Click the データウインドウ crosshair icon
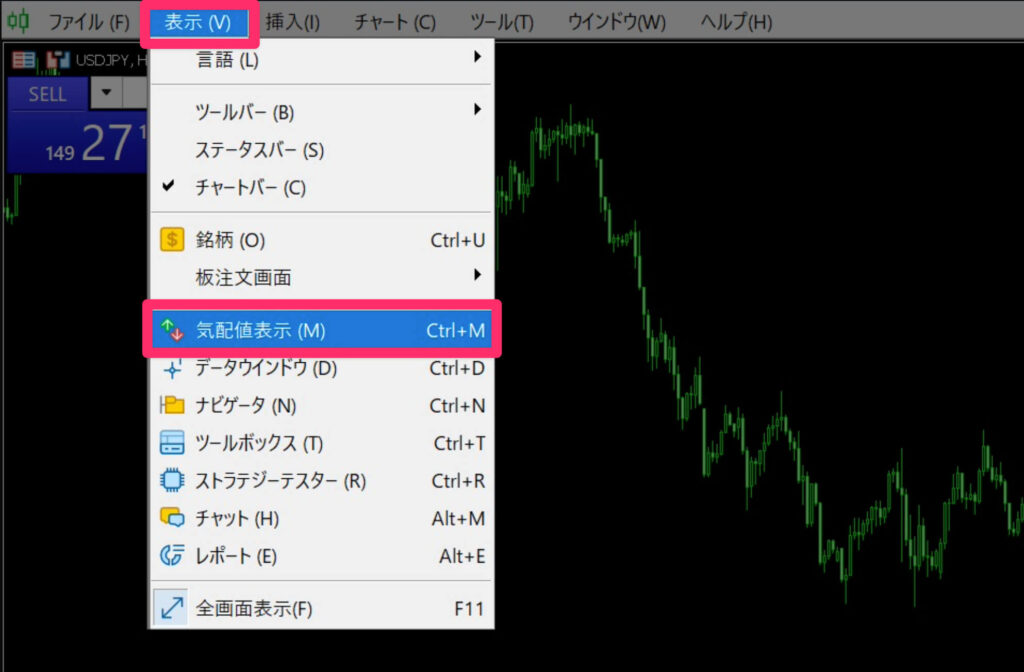This screenshot has width=1024, height=672. tap(170, 367)
